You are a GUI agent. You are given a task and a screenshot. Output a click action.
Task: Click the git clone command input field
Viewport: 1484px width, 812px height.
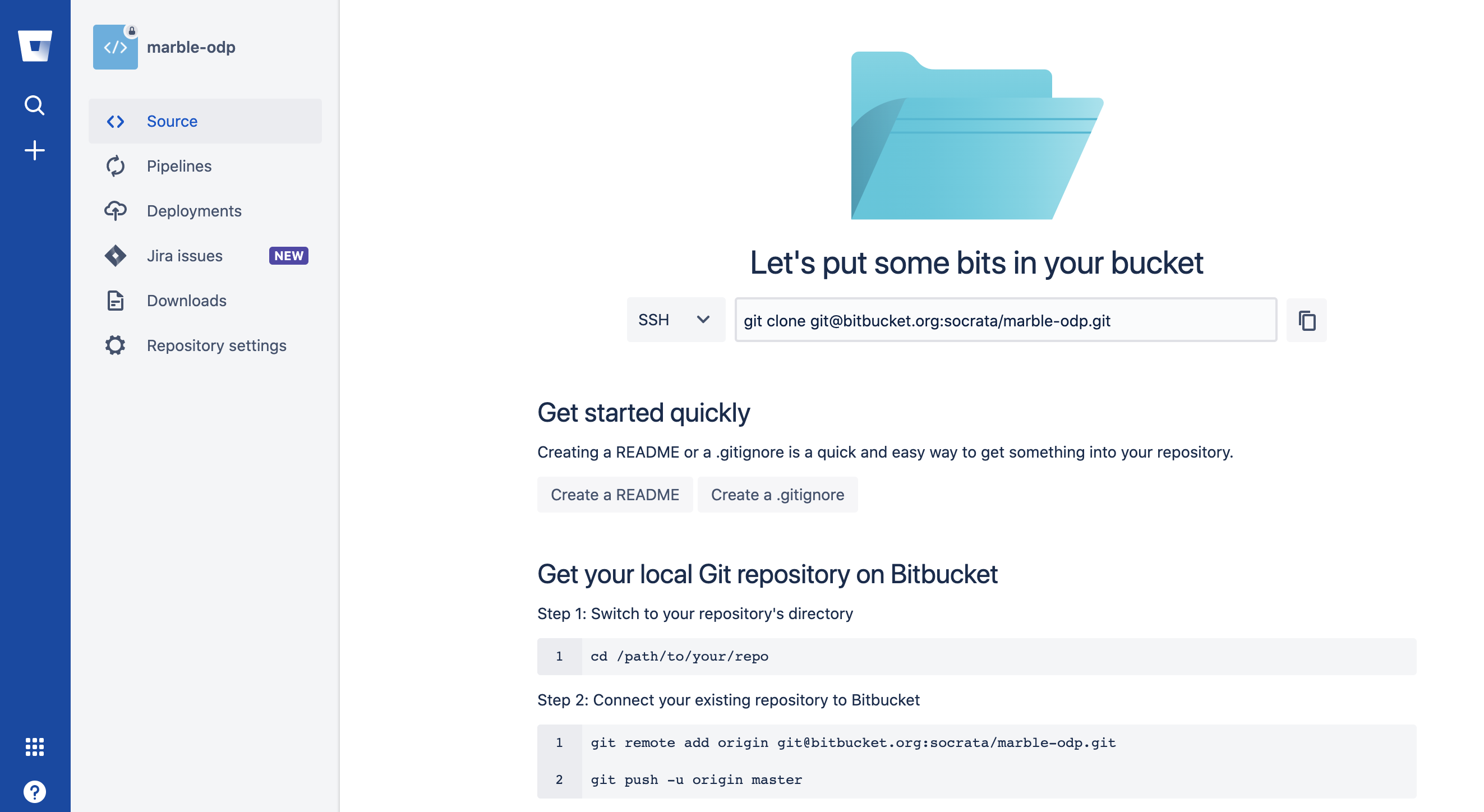[x=1006, y=320]
